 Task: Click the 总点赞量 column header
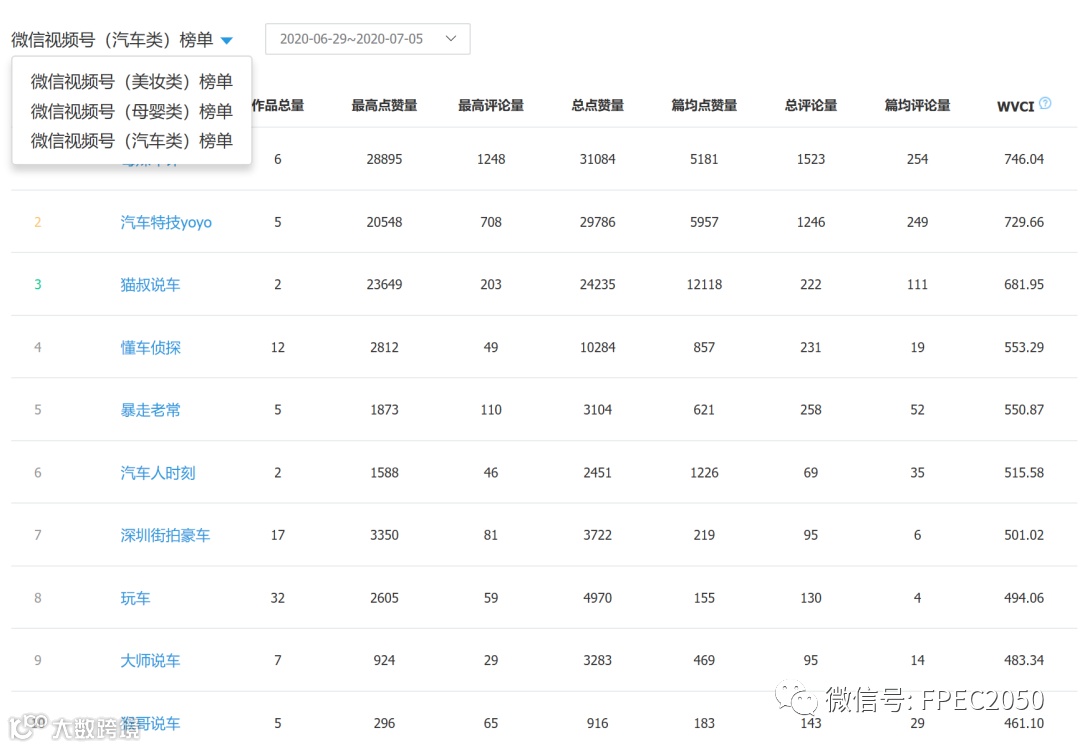(598, 105)
